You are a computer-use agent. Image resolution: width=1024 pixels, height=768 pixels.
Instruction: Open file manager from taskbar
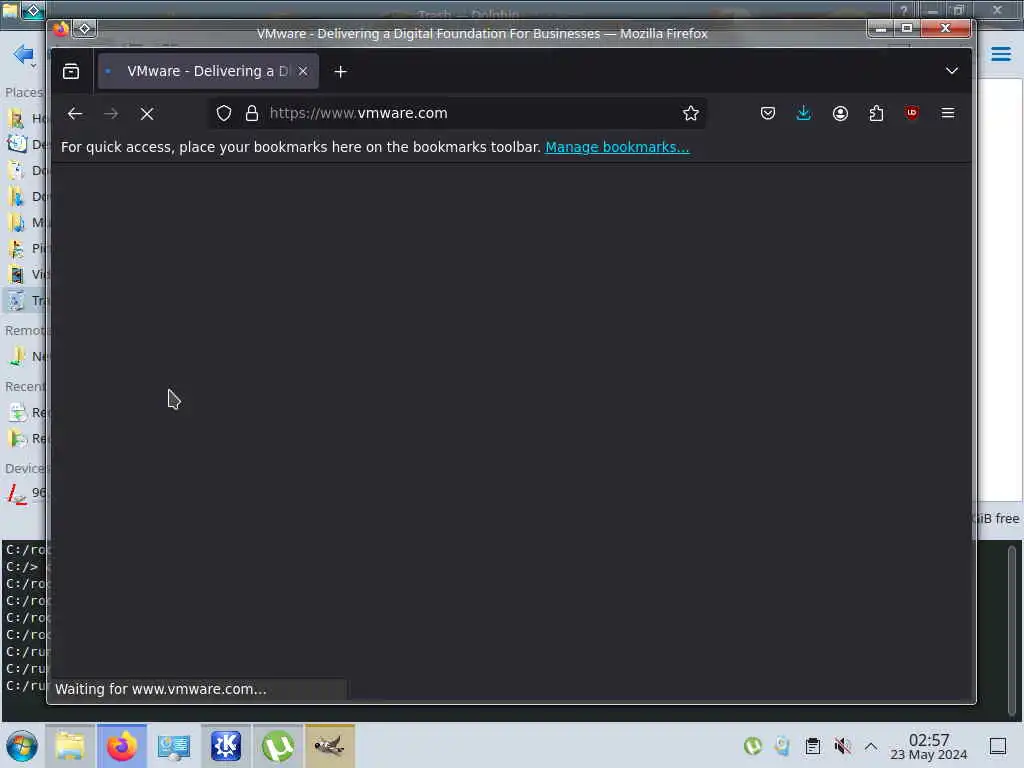(70, 746)
